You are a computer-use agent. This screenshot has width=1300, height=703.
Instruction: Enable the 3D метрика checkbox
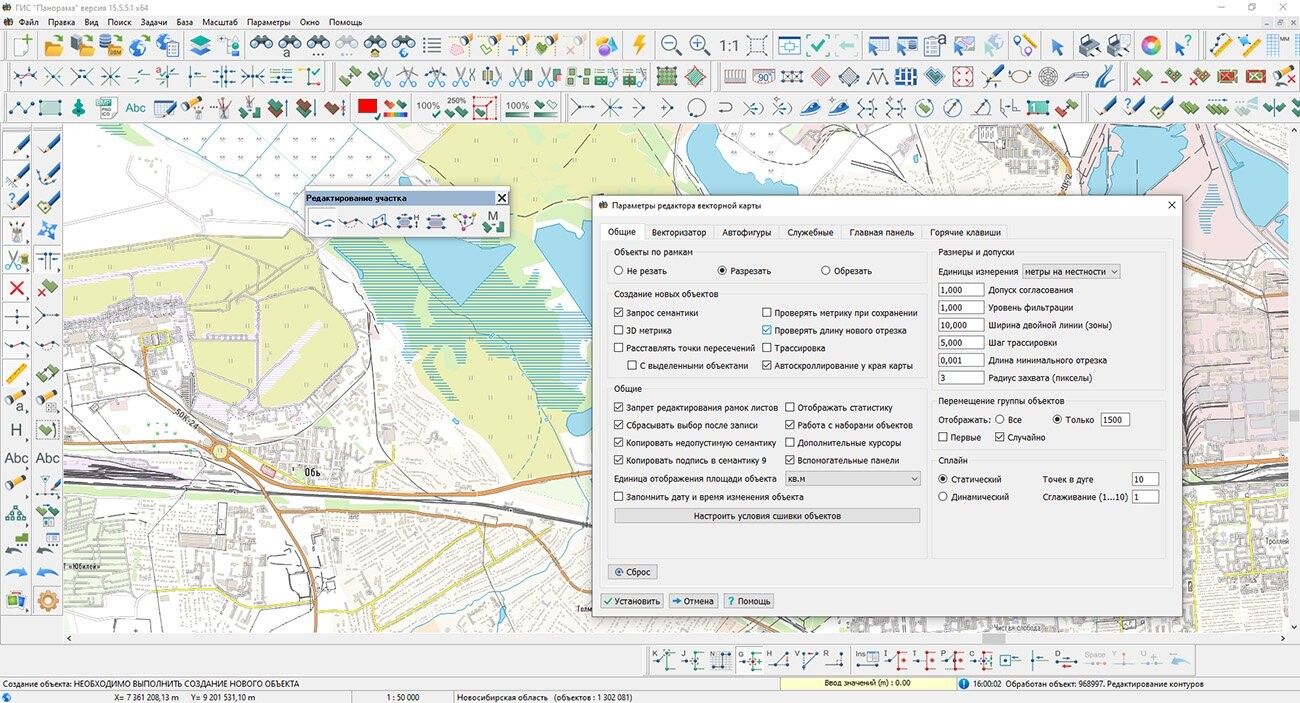pyautogui.click(x=619, y=330)
